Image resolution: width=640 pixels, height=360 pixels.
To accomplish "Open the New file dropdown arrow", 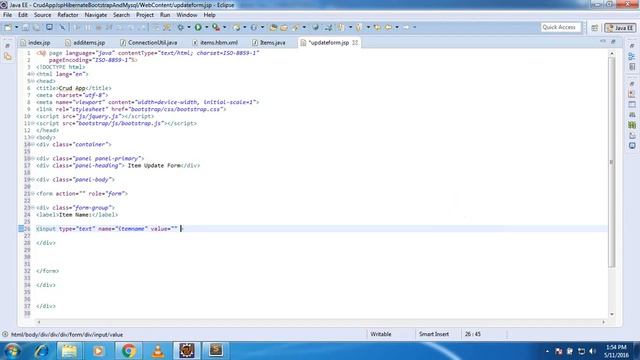I will click(16, 27).
